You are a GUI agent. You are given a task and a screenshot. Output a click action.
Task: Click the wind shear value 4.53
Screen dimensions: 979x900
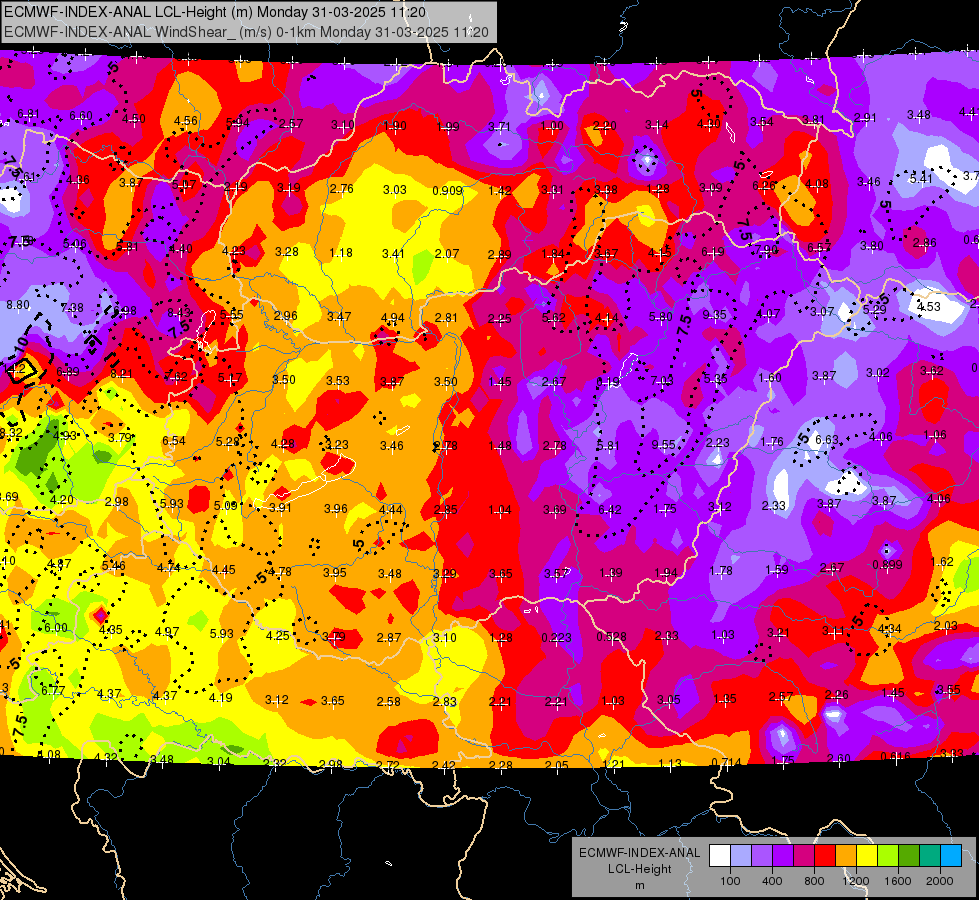929,306
